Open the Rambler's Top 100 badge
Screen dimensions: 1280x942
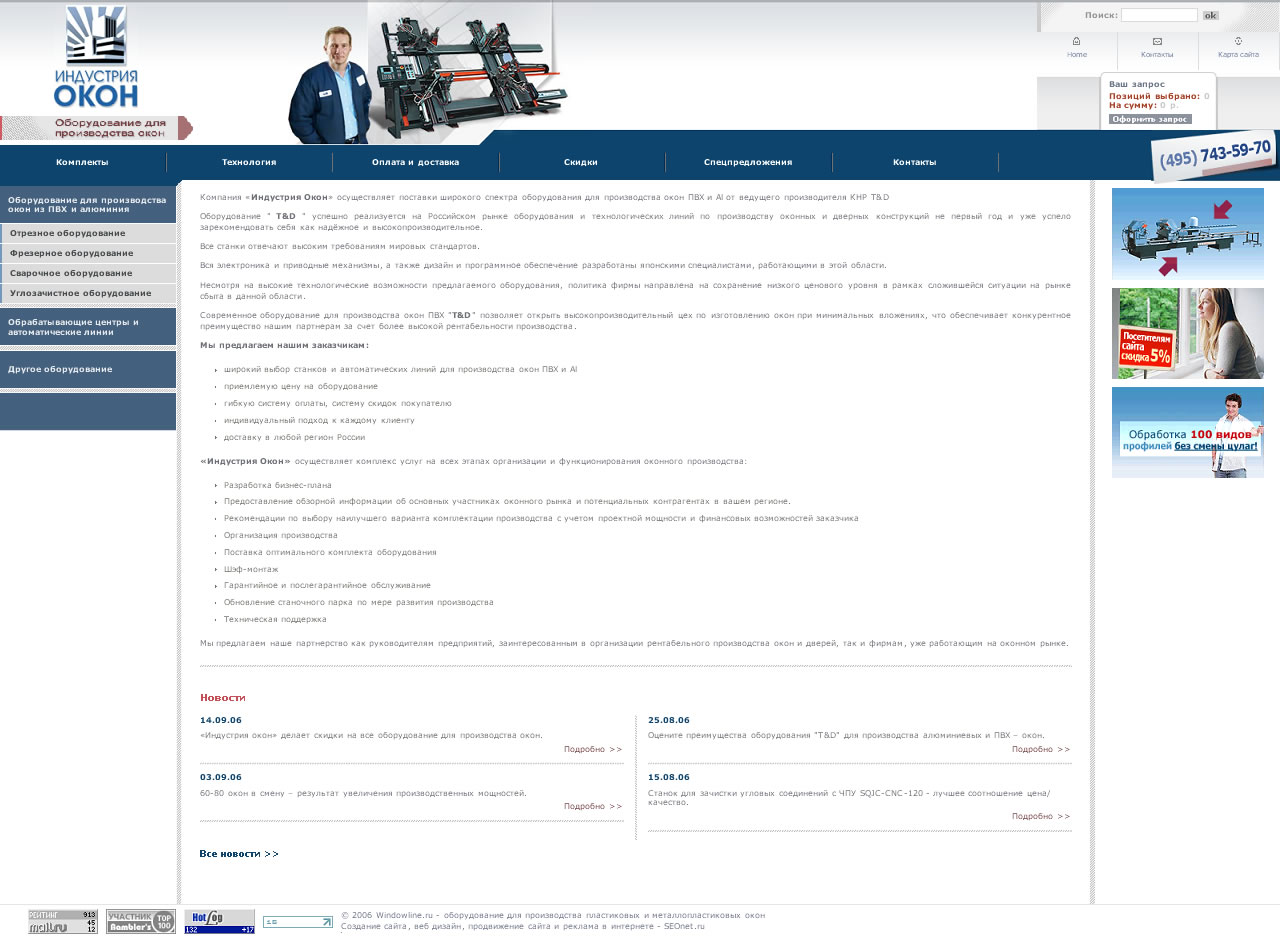141,922
